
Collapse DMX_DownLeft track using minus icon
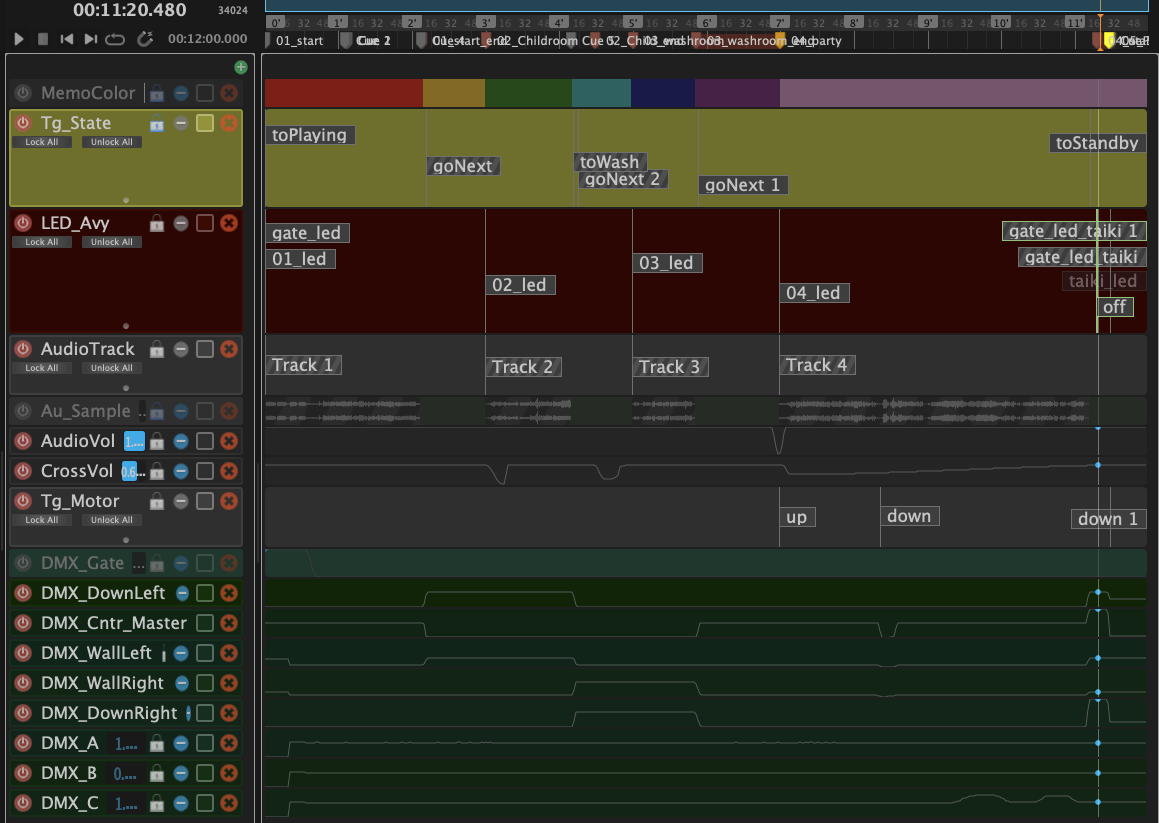click(182, 593)
